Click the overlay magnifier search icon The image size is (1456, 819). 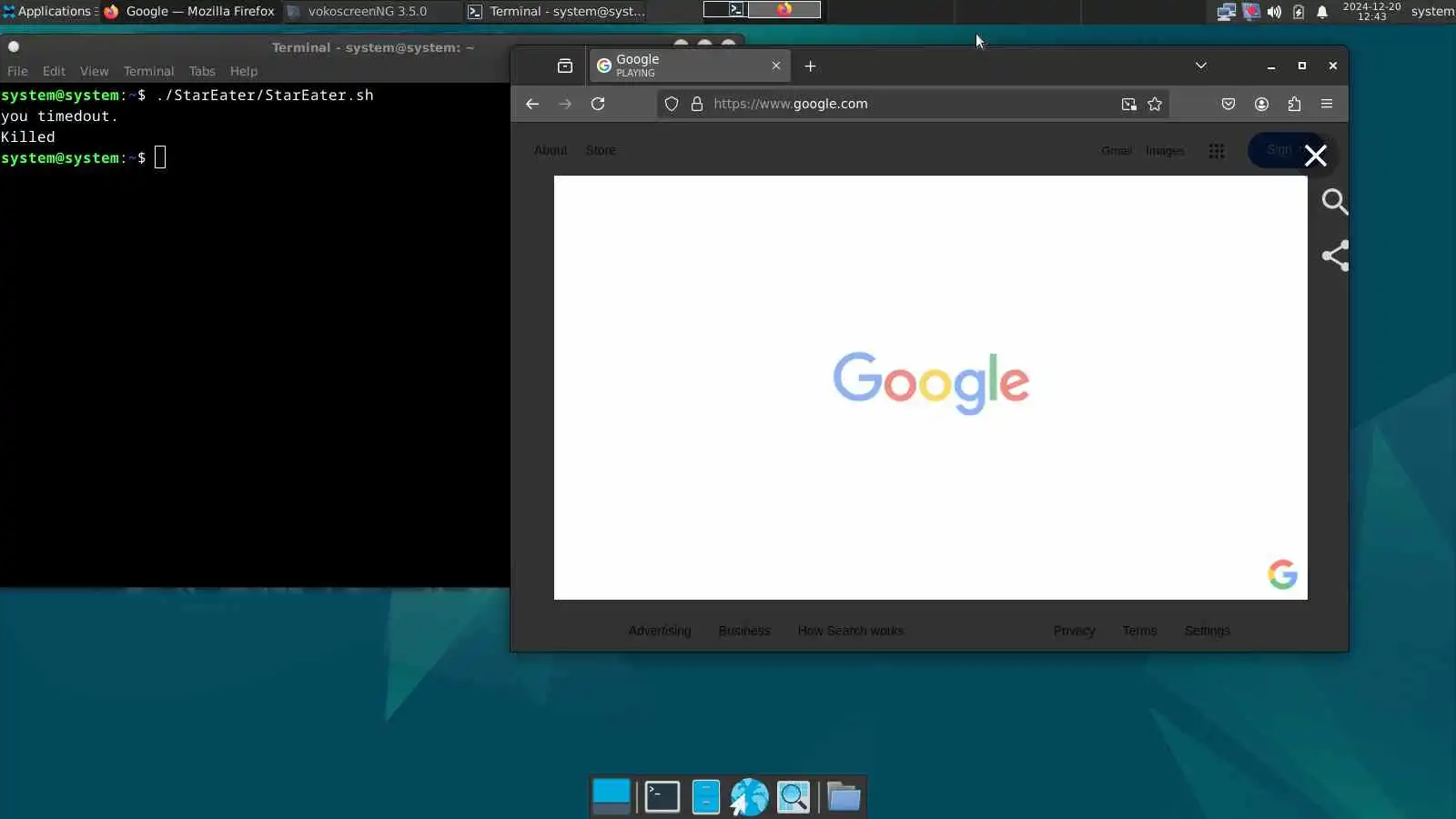coord(1334,201)
